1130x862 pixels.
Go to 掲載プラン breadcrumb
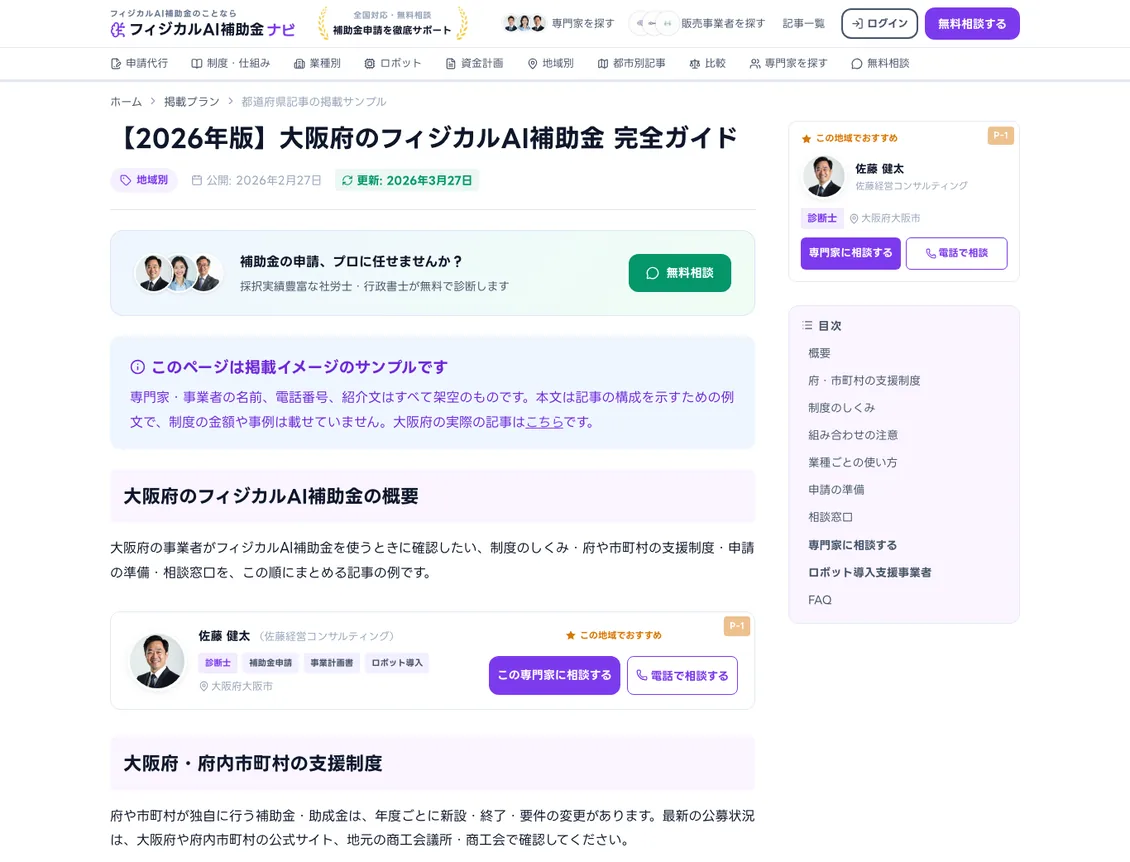[x=192, y=102]
